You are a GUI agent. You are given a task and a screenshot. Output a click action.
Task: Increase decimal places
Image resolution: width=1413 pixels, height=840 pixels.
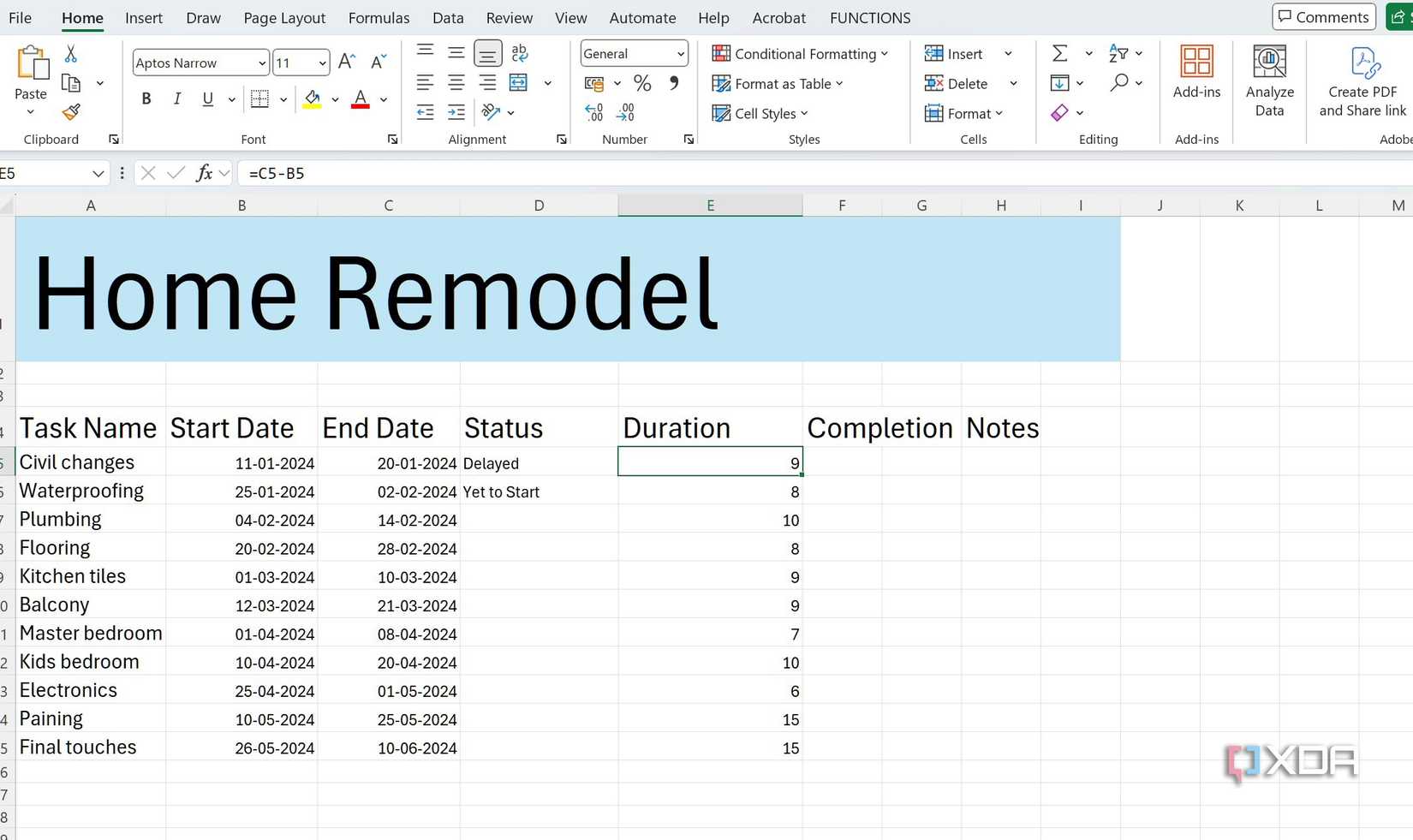[593, 111]
